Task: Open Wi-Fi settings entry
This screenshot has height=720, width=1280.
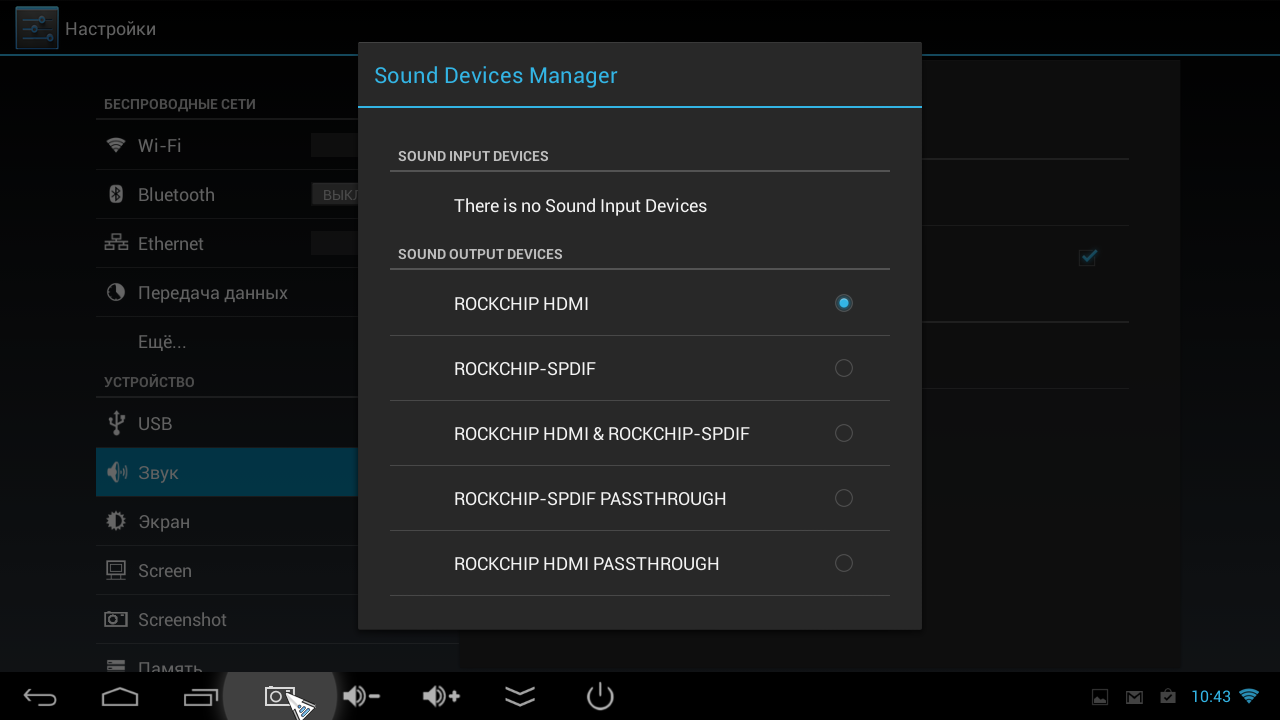Action: pyautogui.click(x=227, y=145)
